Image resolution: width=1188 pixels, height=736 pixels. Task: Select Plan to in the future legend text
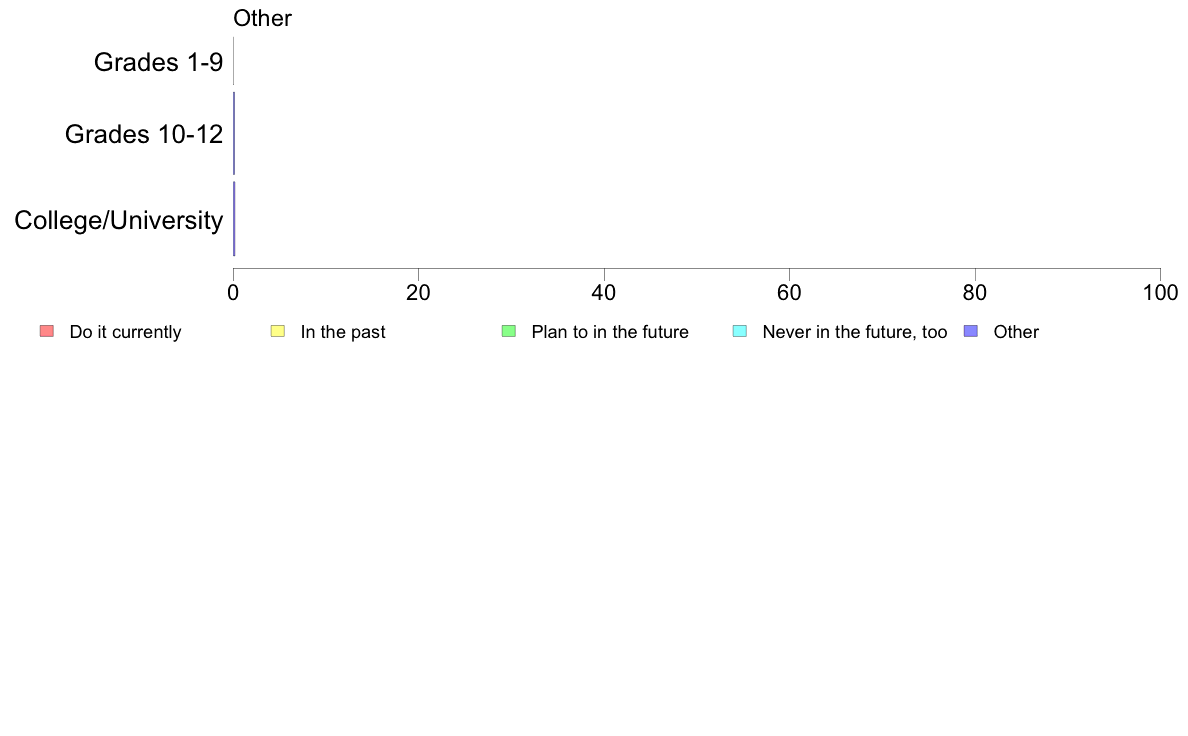pyautogui.click(x=610, y=332)
